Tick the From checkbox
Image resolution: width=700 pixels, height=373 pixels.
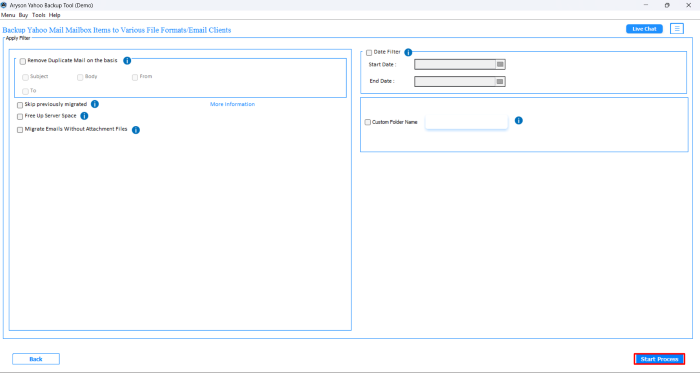tap(135, 78)
